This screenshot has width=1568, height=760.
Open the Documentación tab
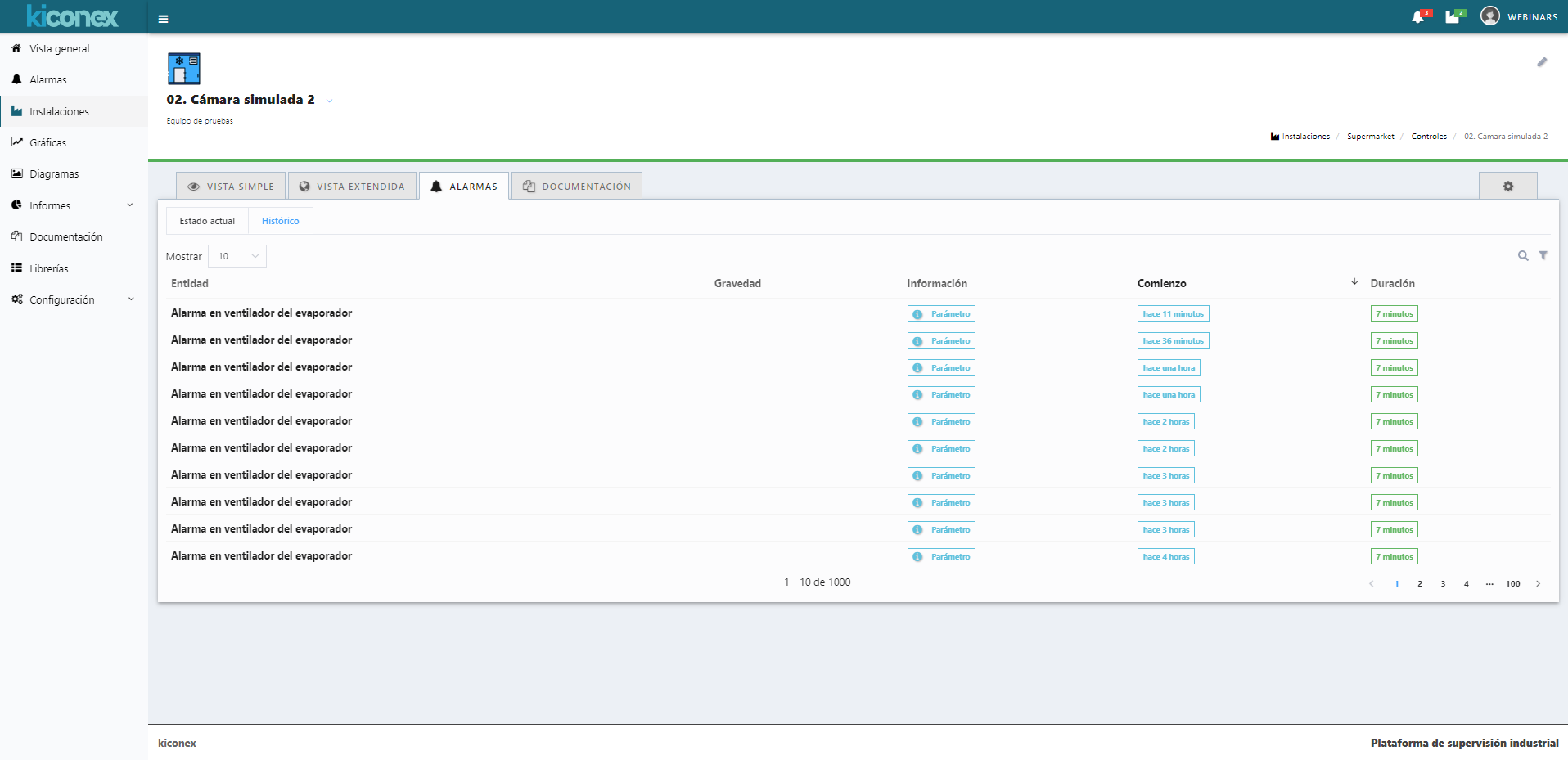[x=577, y=187]
